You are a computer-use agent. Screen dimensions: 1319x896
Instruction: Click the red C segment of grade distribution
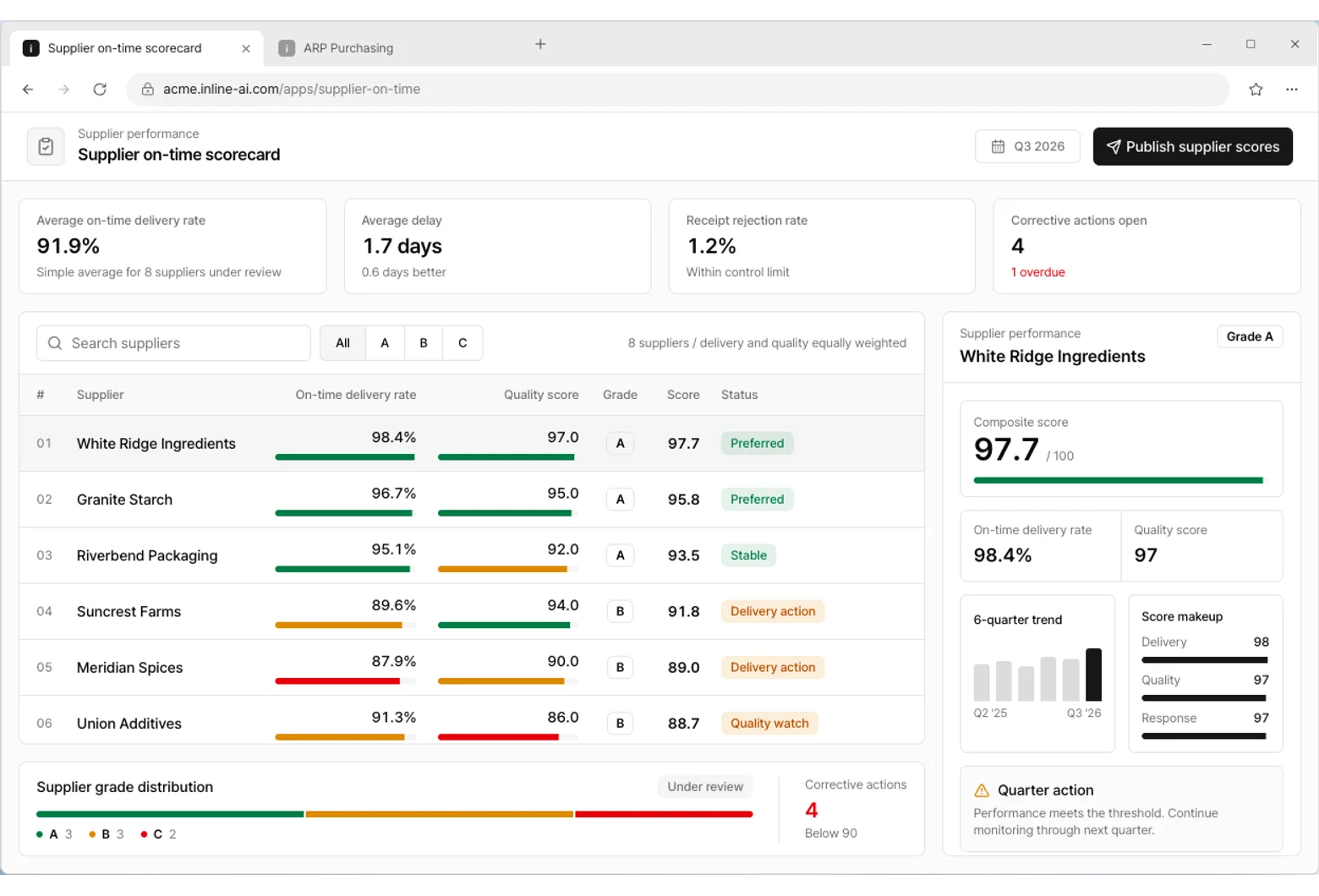tap(664, 814)
